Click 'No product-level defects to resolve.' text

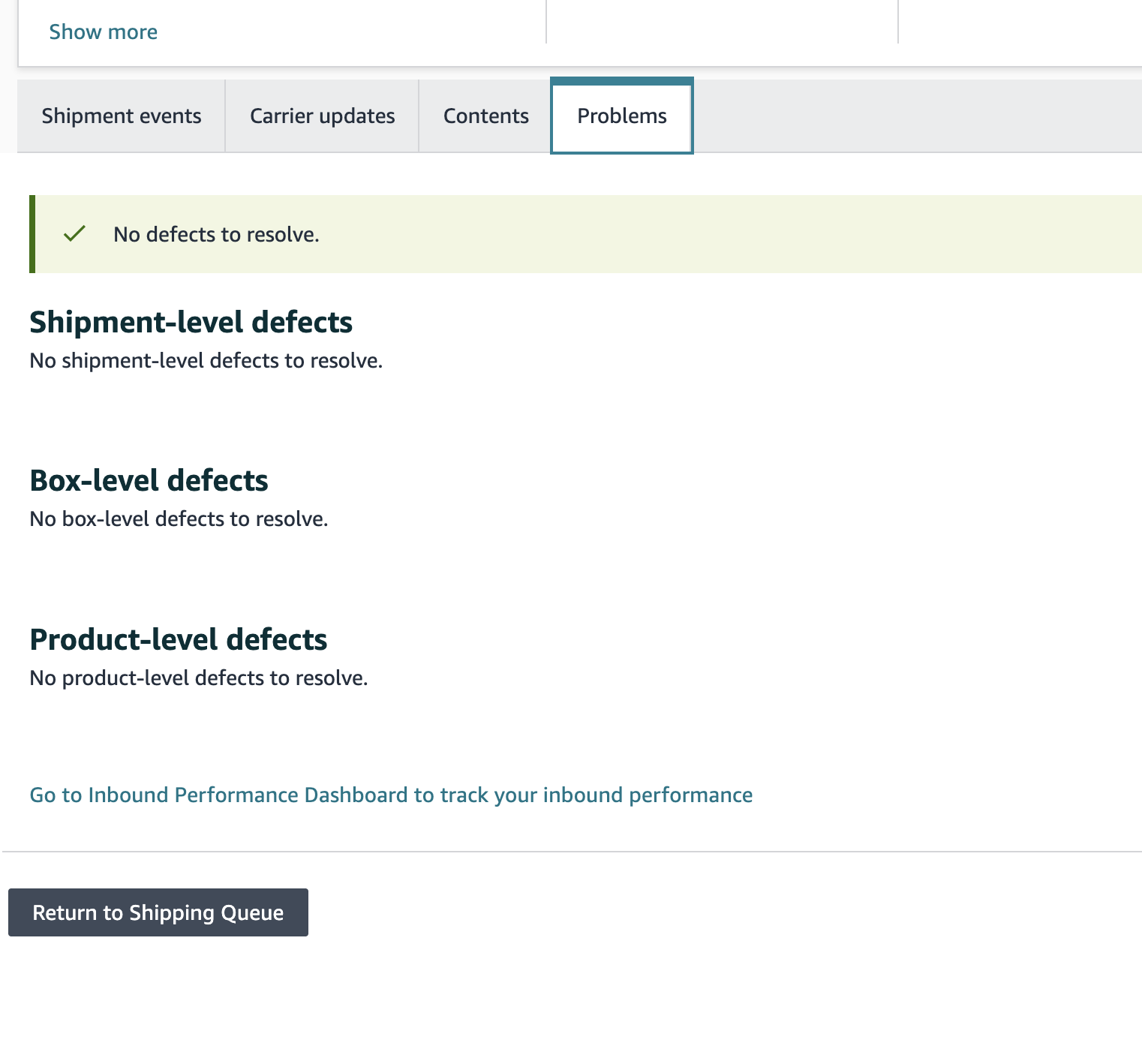click(x=199, y=678)
